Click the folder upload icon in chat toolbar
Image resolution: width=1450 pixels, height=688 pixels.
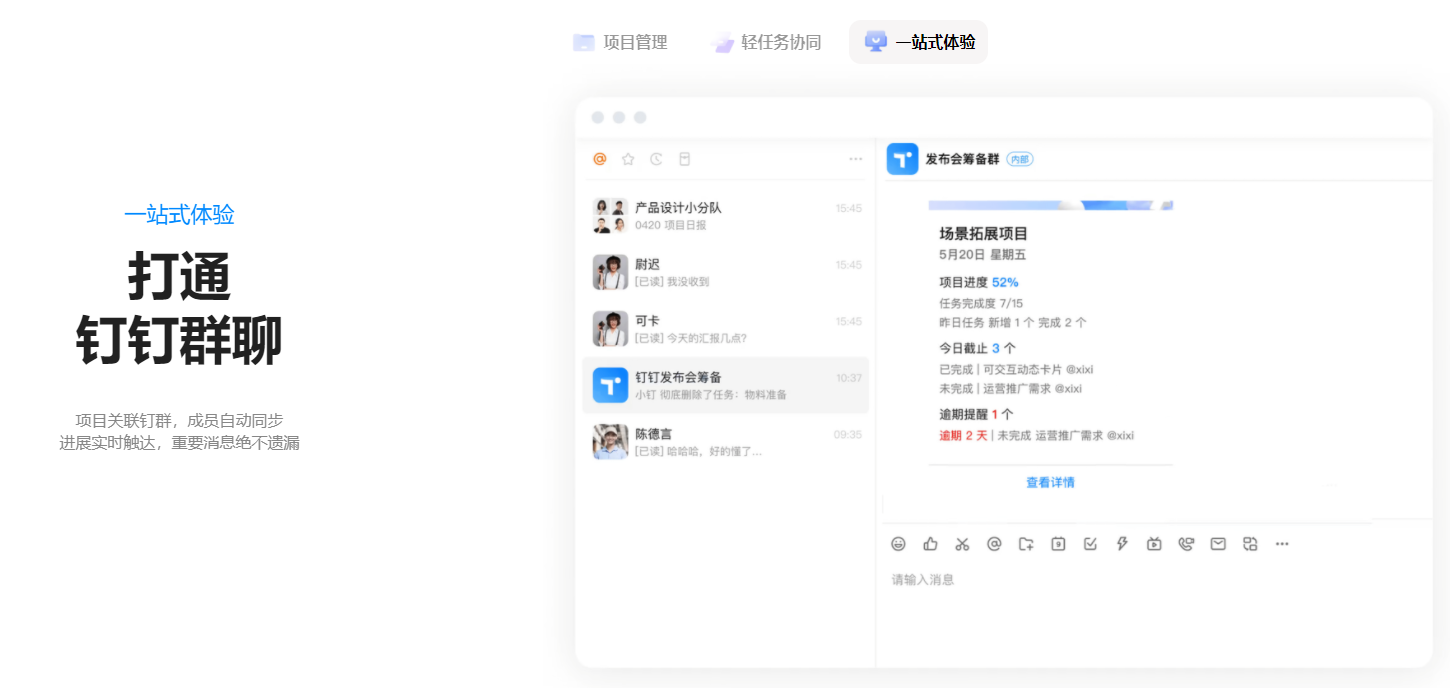1026,544
